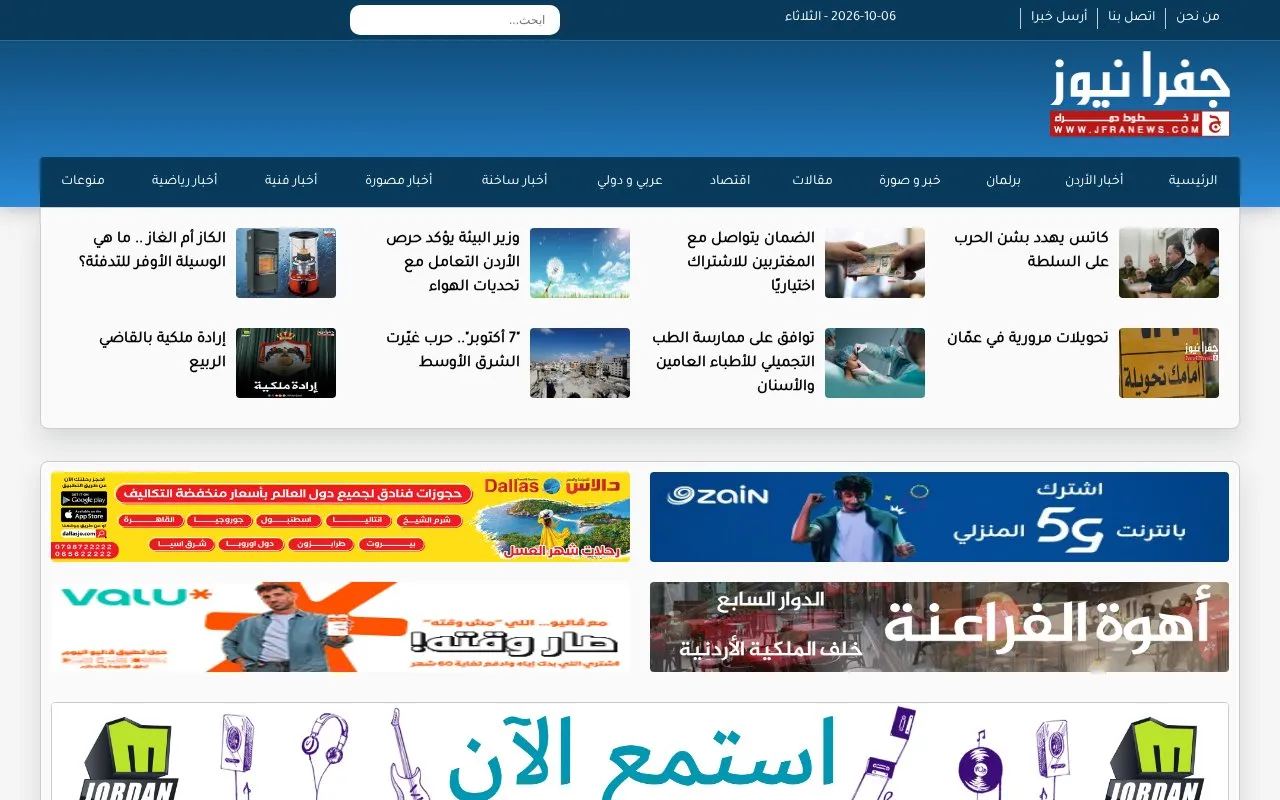The width and height of the screenshot is (1280, 800).
Task: Open the اتصل بنا link
Action: pos(1131,17)
